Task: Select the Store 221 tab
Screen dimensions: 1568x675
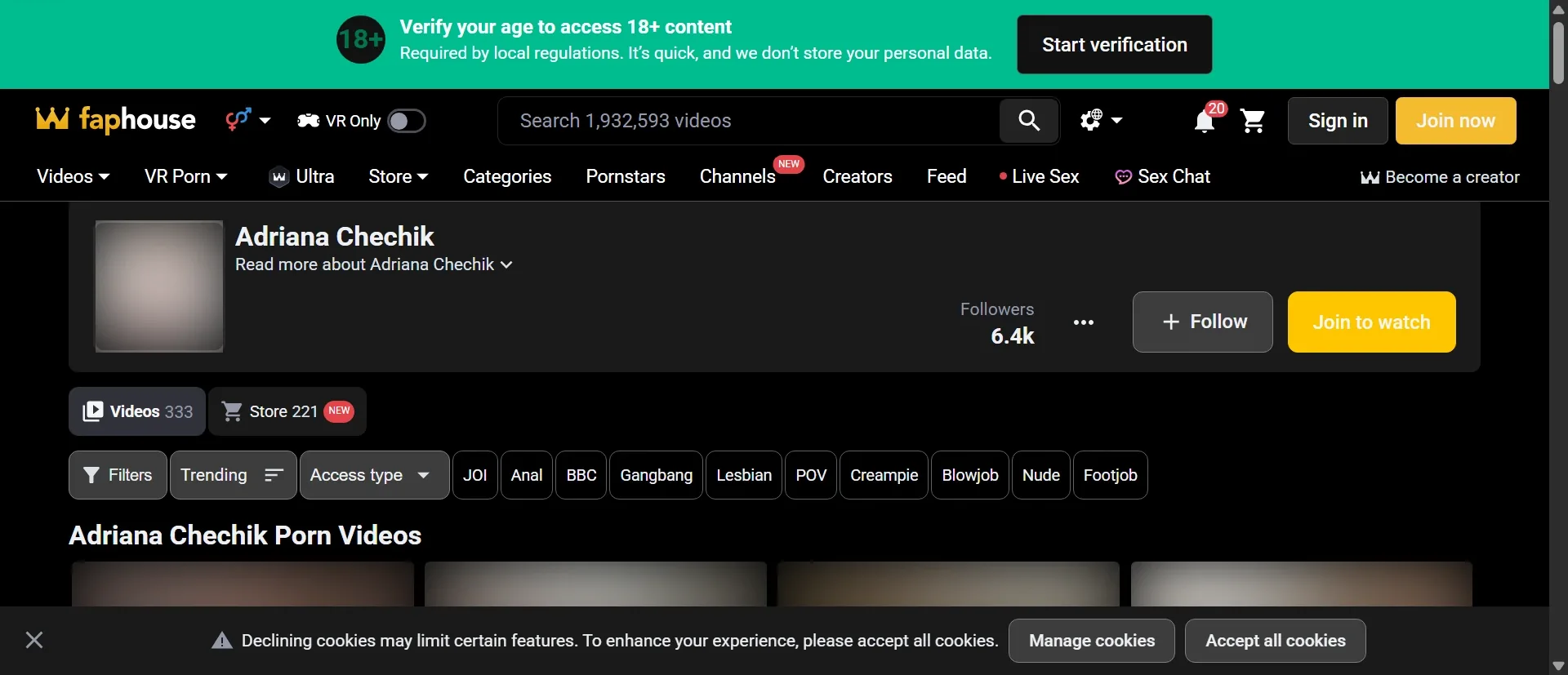Action: click(x=287, y=411)
